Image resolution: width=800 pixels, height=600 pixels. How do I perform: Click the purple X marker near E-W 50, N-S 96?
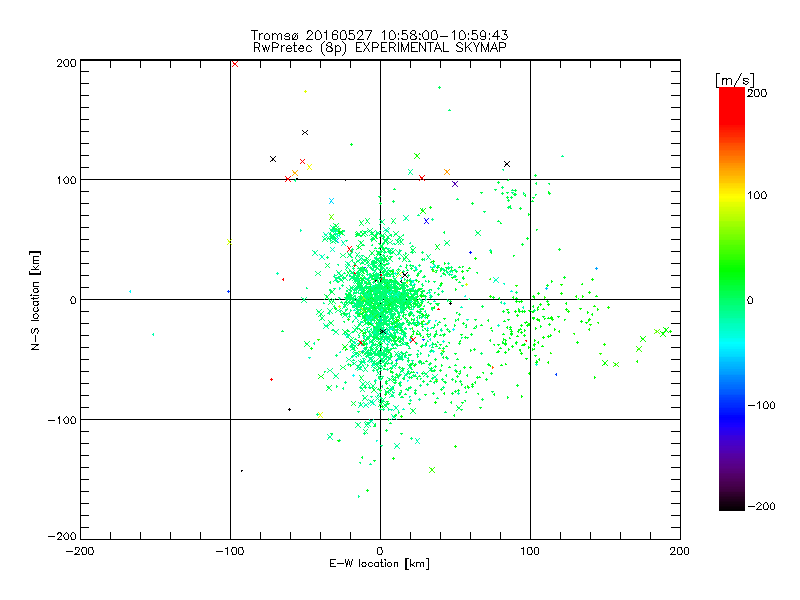[x=455, y=184]
